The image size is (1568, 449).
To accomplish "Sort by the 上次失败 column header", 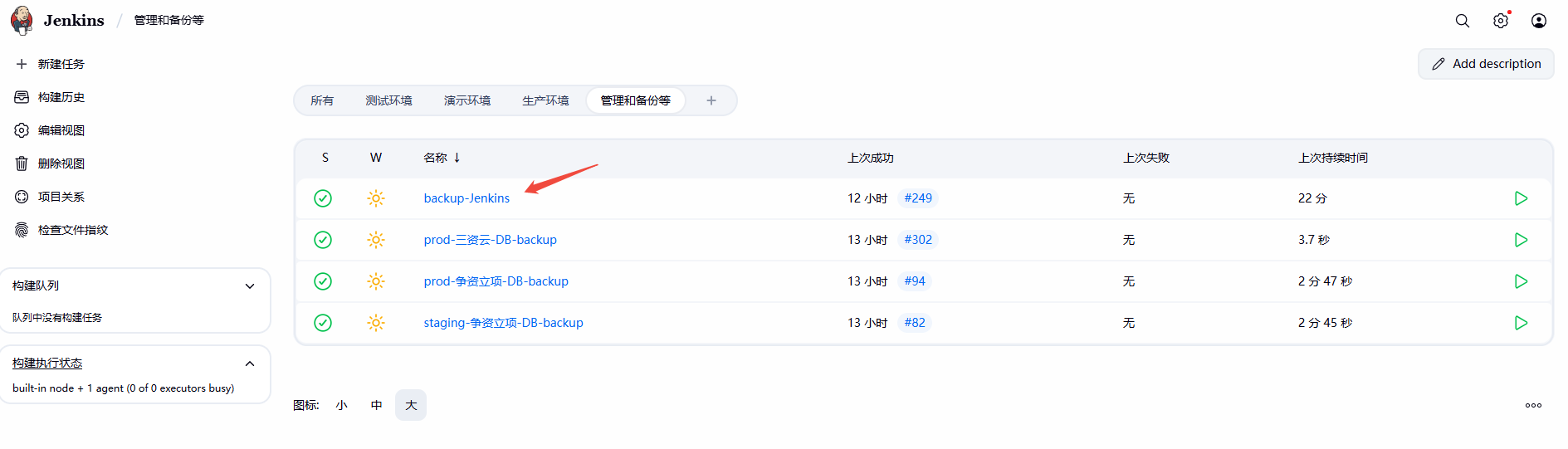I will click(x=1146, y=158).
